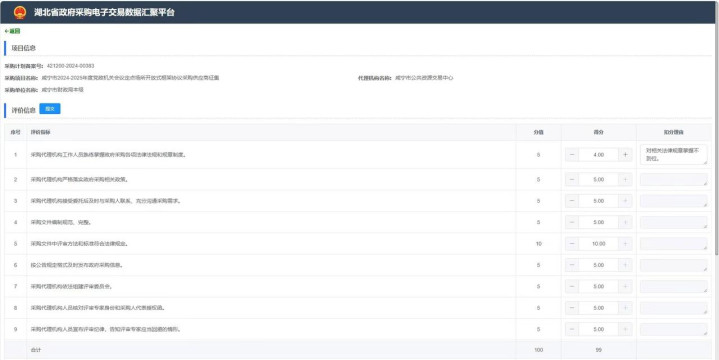Click the 评价信息 section heading

23,110
